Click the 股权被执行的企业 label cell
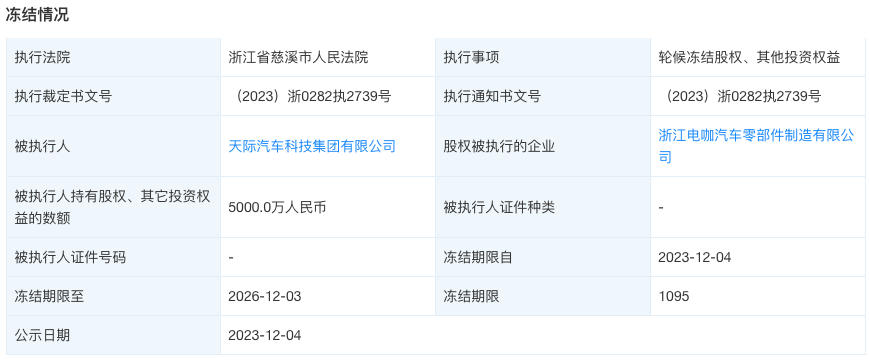This screenshot has width=870, height=360. click(543, 146)
